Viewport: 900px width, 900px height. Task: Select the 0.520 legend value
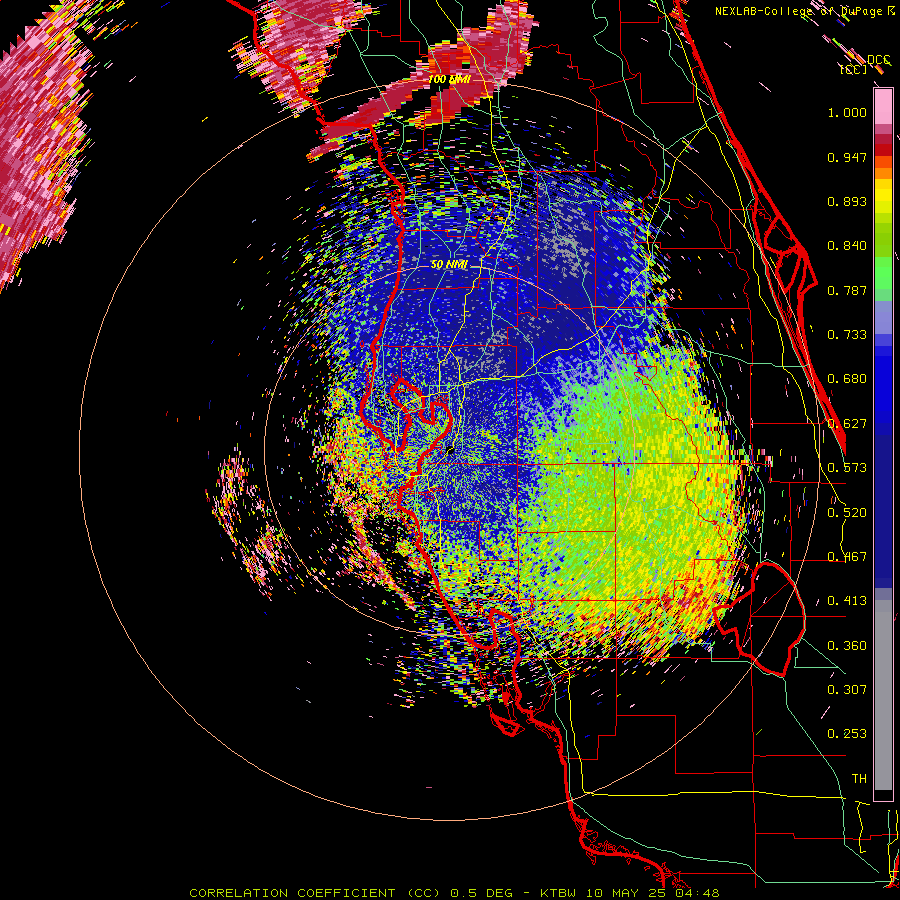847,513
